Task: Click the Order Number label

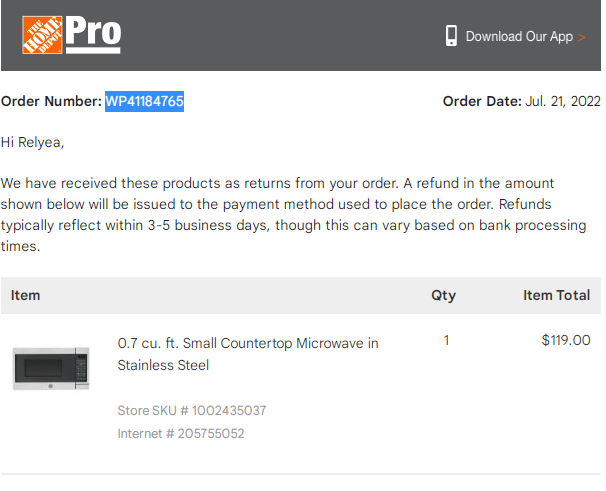Action: (51, 101)
